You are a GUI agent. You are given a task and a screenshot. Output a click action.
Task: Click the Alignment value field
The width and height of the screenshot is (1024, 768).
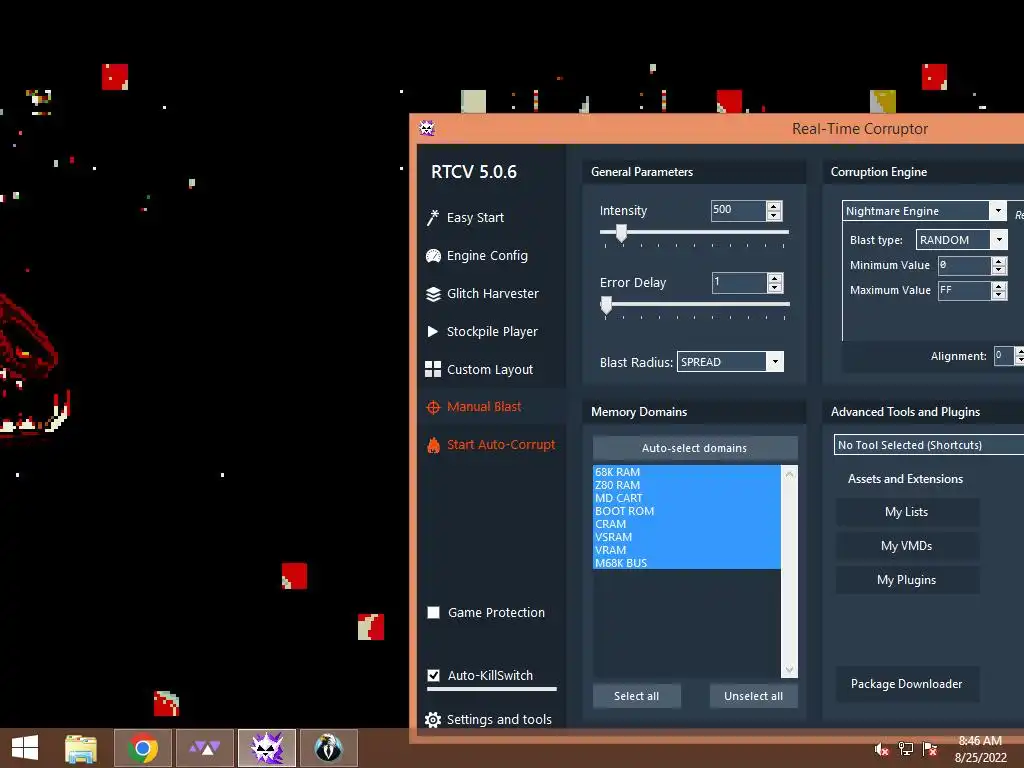click(1004, 356)
